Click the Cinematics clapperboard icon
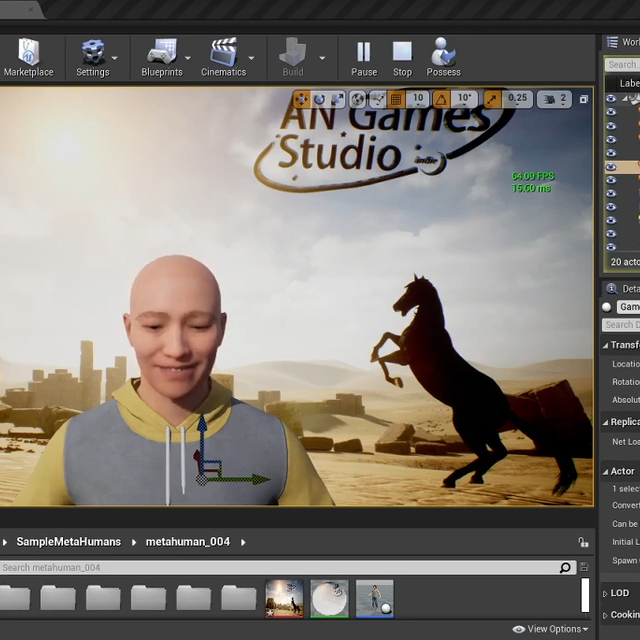 coord(223,57)
